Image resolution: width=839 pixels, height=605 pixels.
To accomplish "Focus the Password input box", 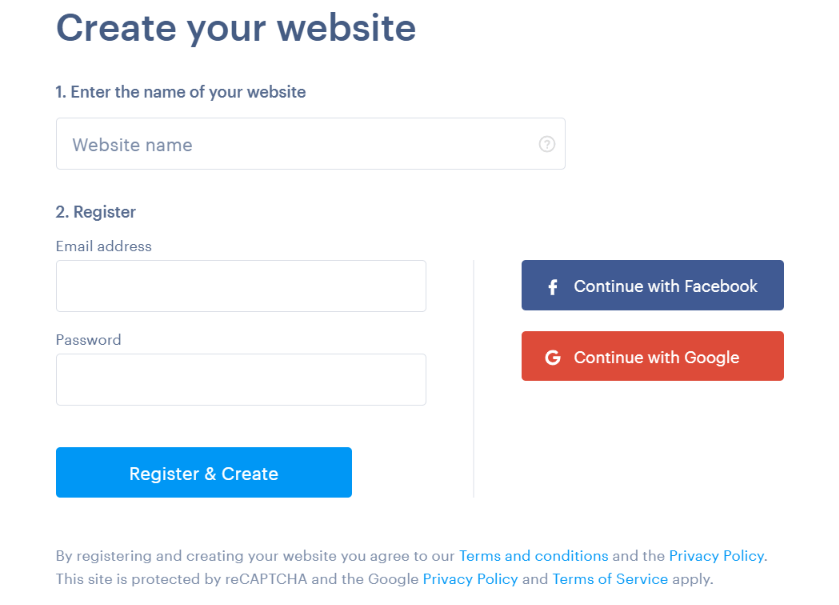I will coord(240,380).
